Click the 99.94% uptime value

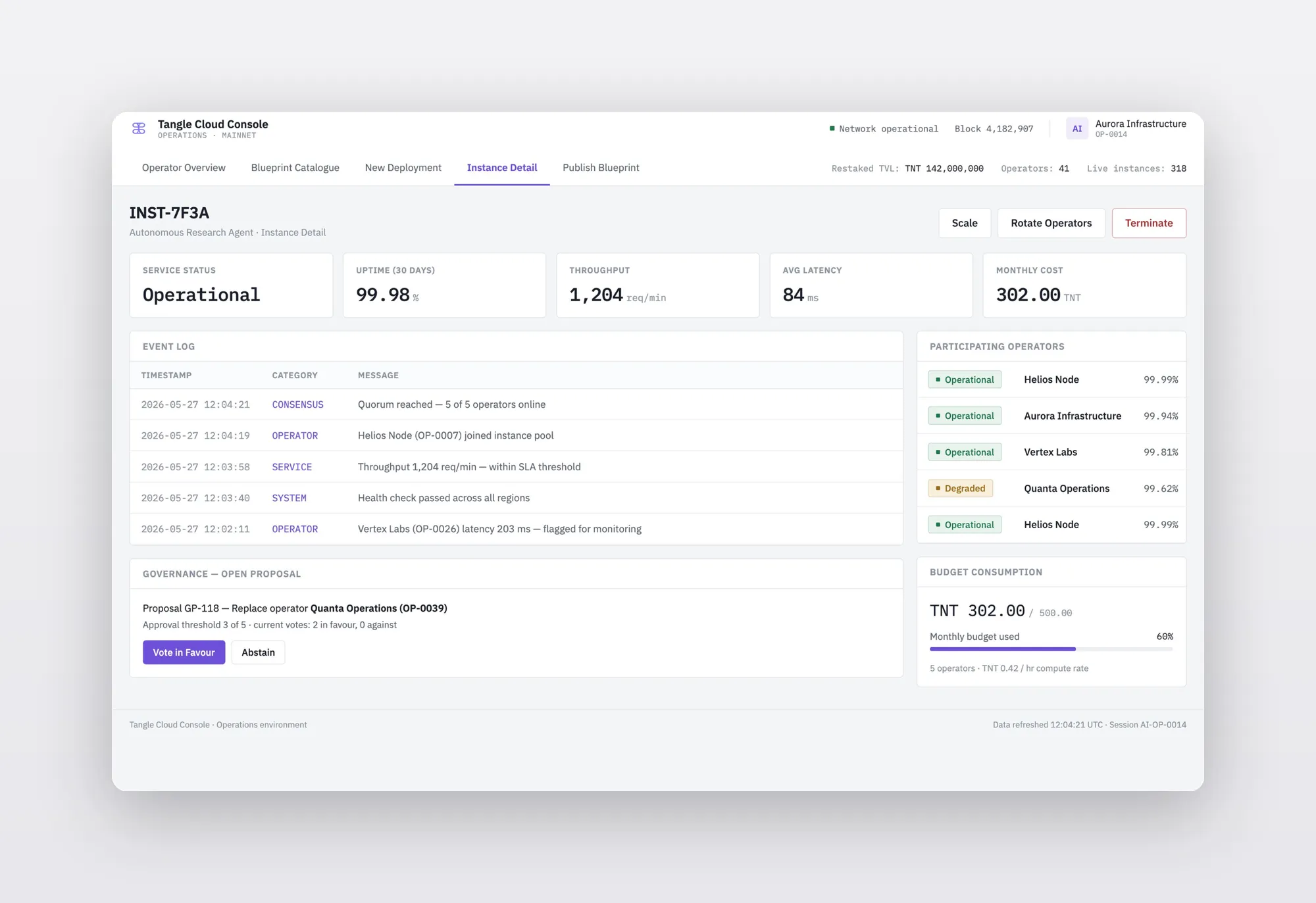pos(1161,416)
